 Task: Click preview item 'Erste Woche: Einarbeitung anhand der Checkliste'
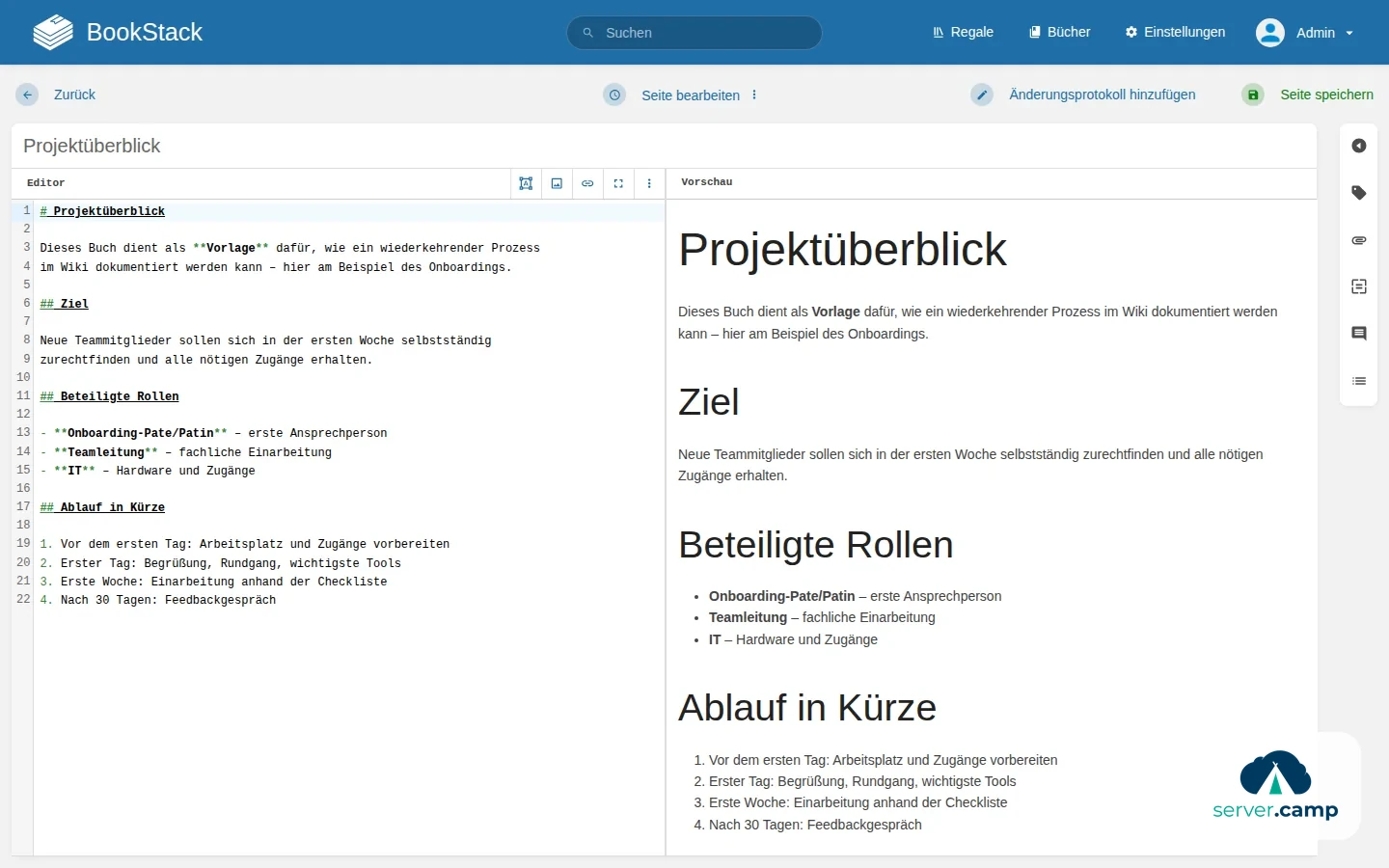858,802
